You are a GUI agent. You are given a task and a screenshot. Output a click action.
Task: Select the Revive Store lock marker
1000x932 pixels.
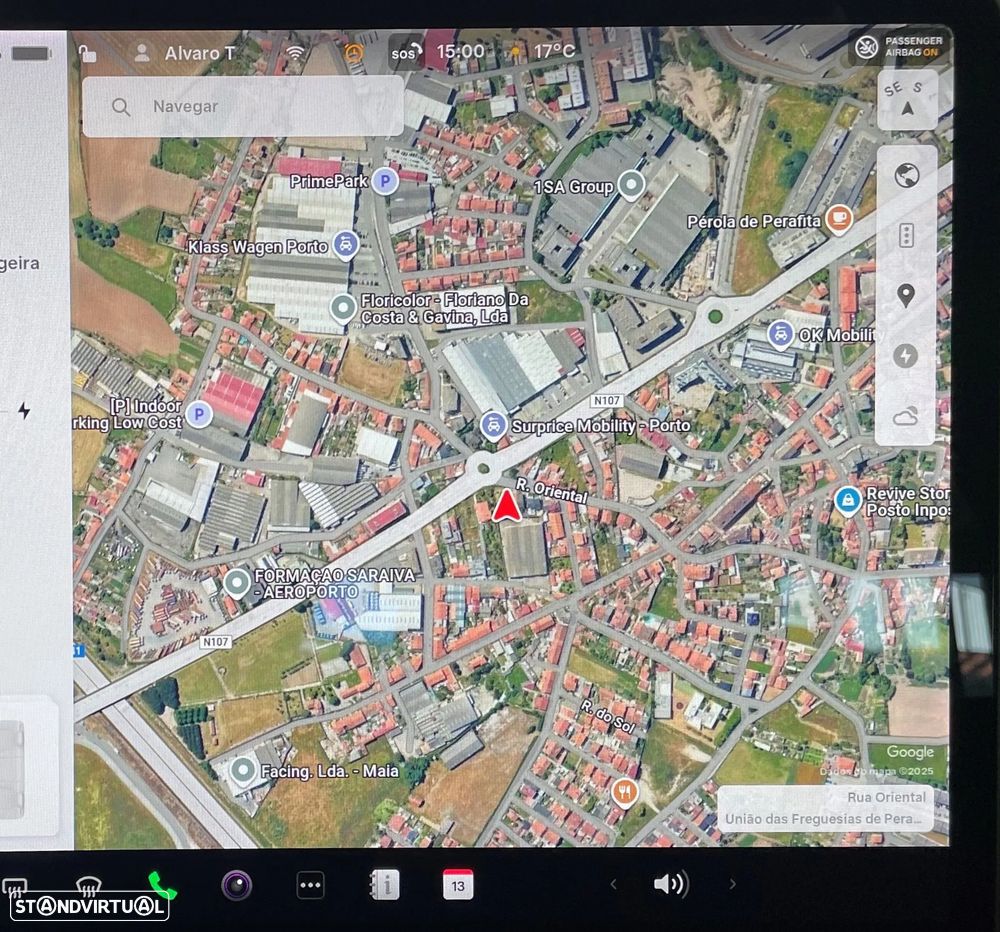point(847,502)
